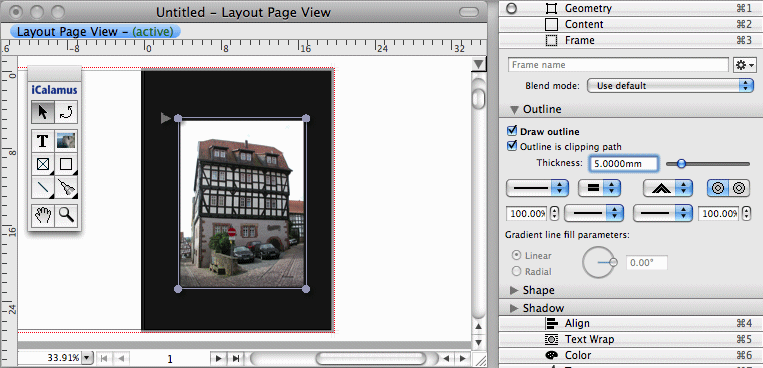This screenshot has width=763, height=368.
Task: Choose the right concentric-circle outline position button
Action: tap(738, 188)
